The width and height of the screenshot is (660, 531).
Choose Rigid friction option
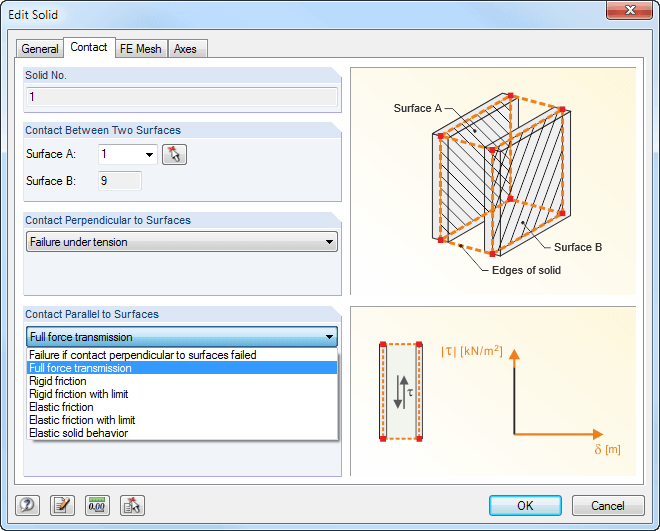point(182,381)
